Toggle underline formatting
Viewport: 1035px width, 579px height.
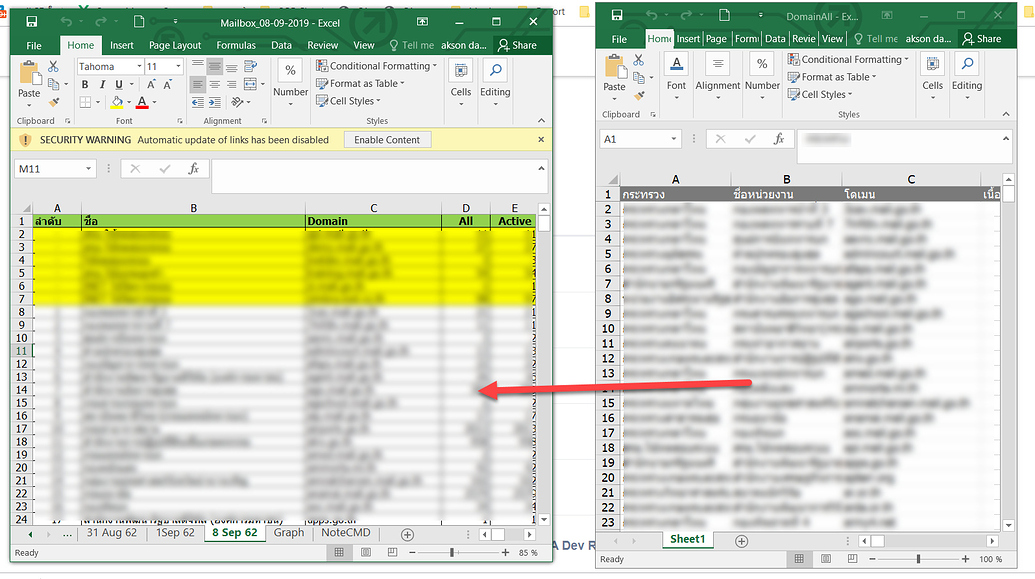118,84
